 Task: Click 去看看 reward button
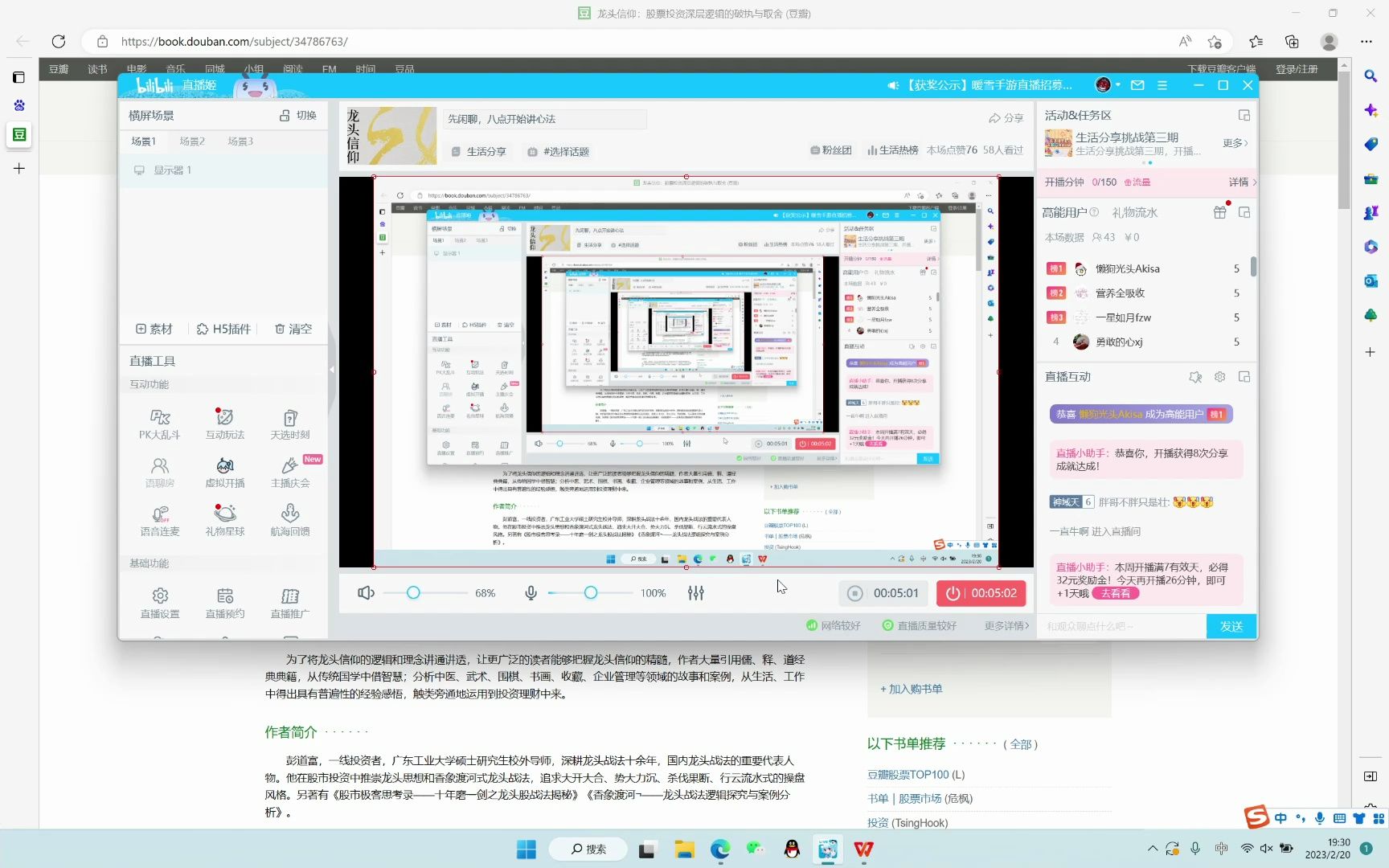point(1115,594)
